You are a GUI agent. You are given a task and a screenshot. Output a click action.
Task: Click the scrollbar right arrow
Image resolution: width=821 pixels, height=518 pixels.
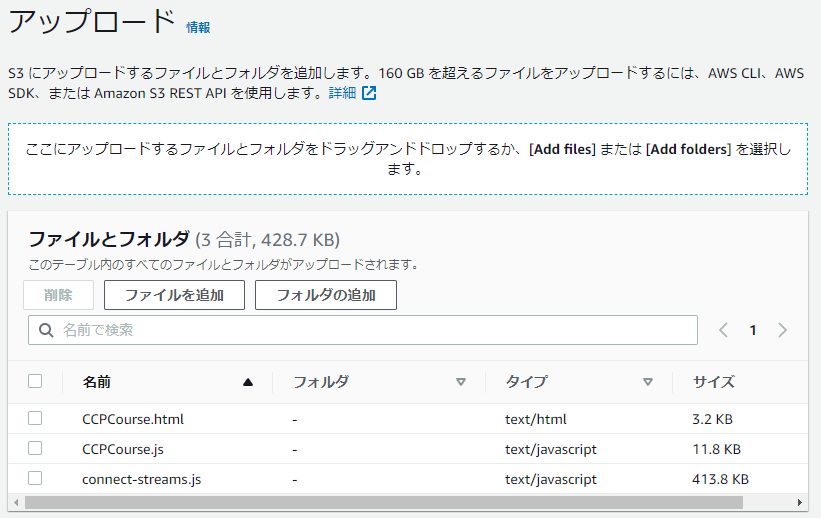(800, 503)
